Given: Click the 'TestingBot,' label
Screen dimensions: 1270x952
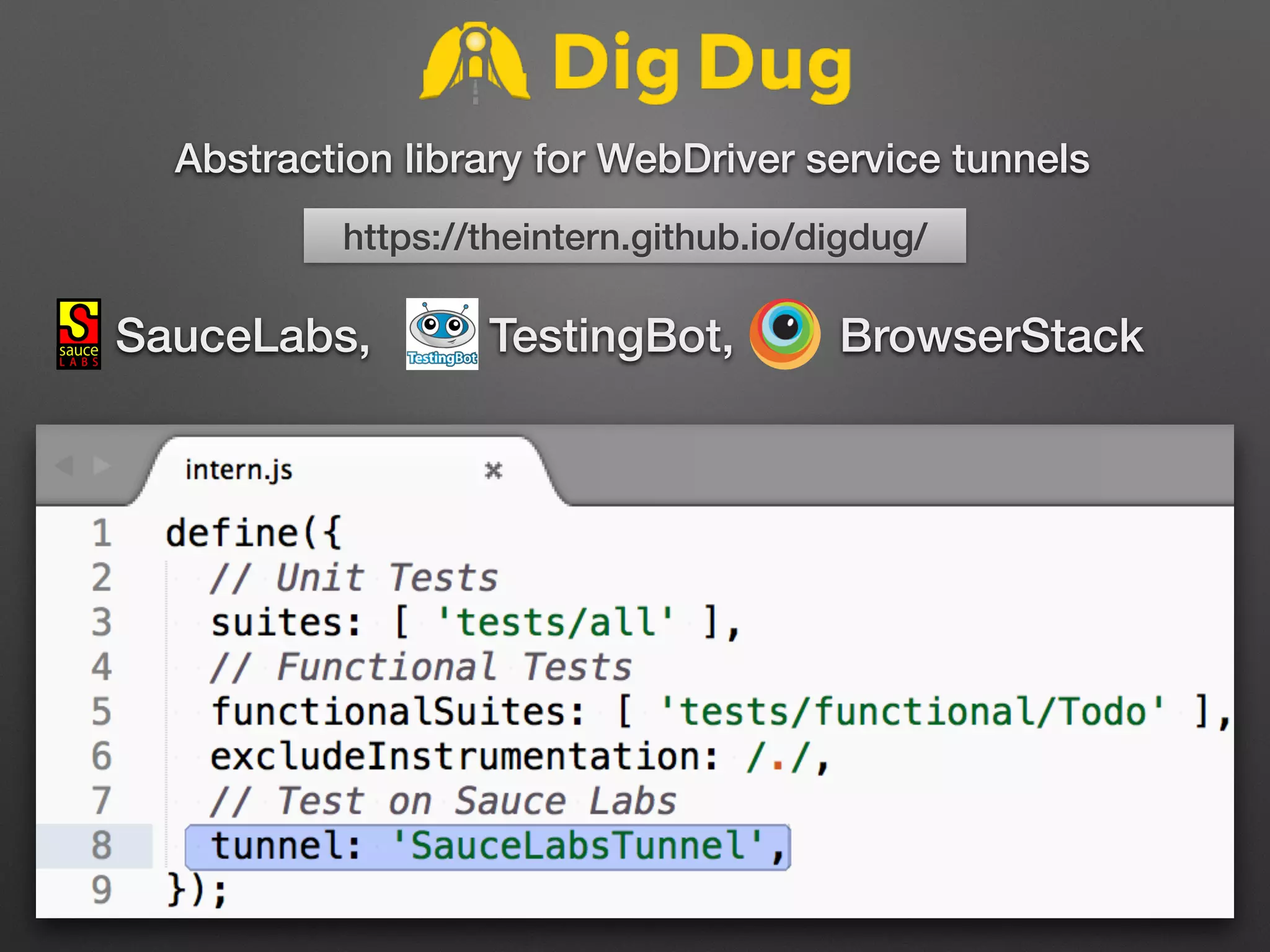Looking at the screenshot, I should 612,337.
